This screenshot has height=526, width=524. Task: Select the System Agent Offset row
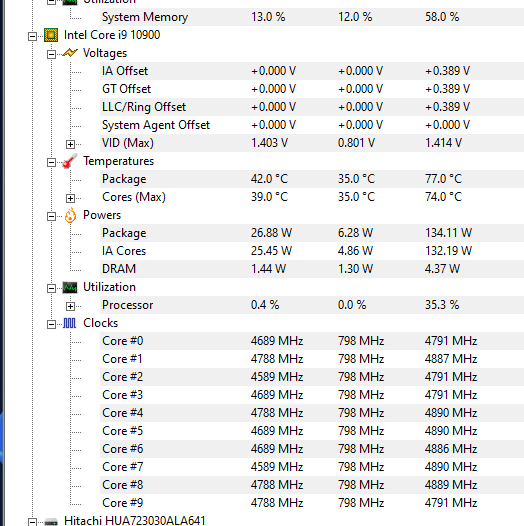point(312,125)
